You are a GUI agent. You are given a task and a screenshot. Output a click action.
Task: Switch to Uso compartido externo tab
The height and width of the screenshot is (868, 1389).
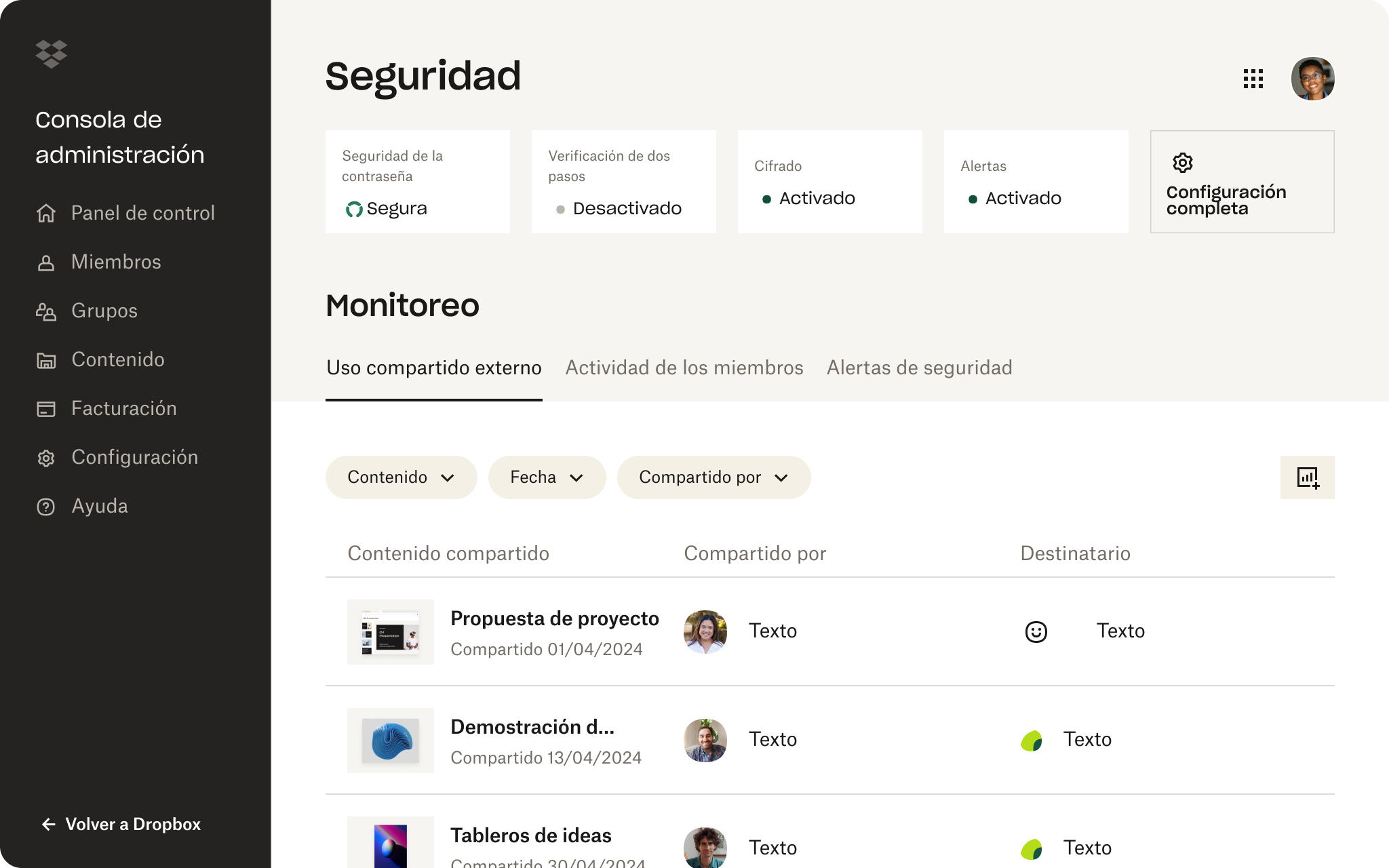(x=434, y=368)
